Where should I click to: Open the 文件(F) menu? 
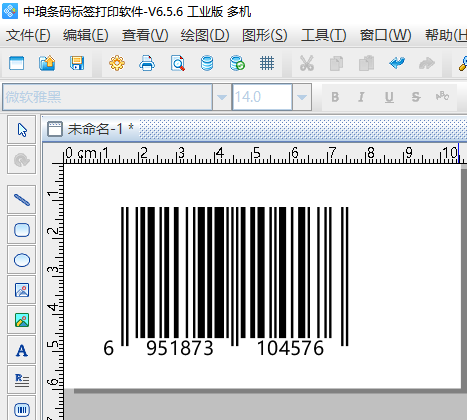[28, 35]
